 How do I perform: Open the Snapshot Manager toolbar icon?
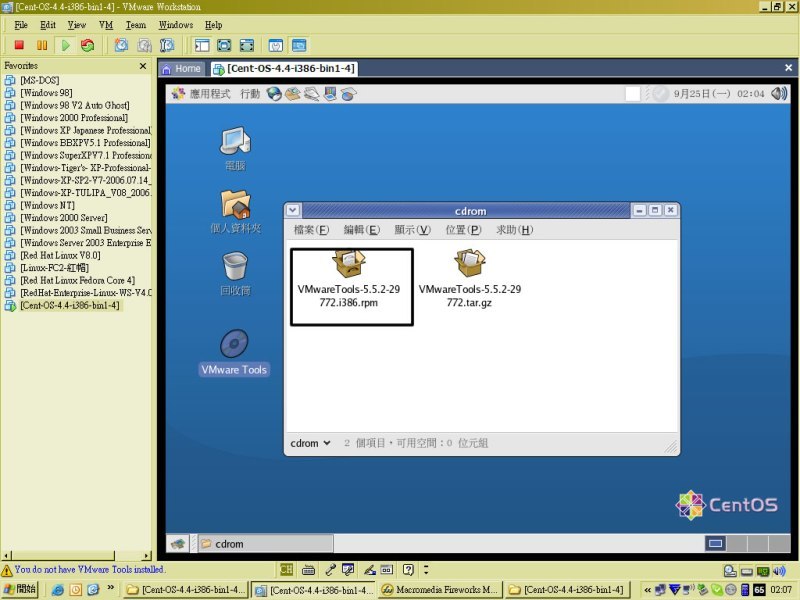pyautogui.click(x=167, y=45)
